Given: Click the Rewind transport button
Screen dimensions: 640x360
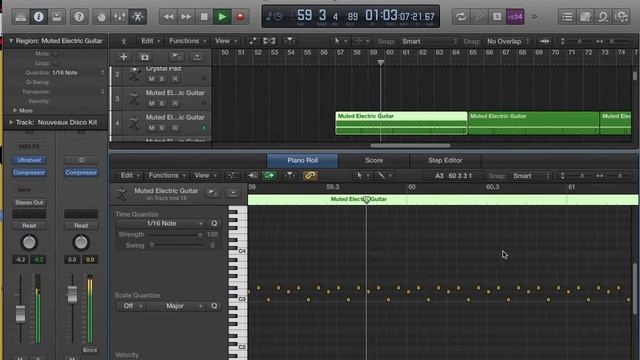Looking at the screenshot, I should pos(168,17).
